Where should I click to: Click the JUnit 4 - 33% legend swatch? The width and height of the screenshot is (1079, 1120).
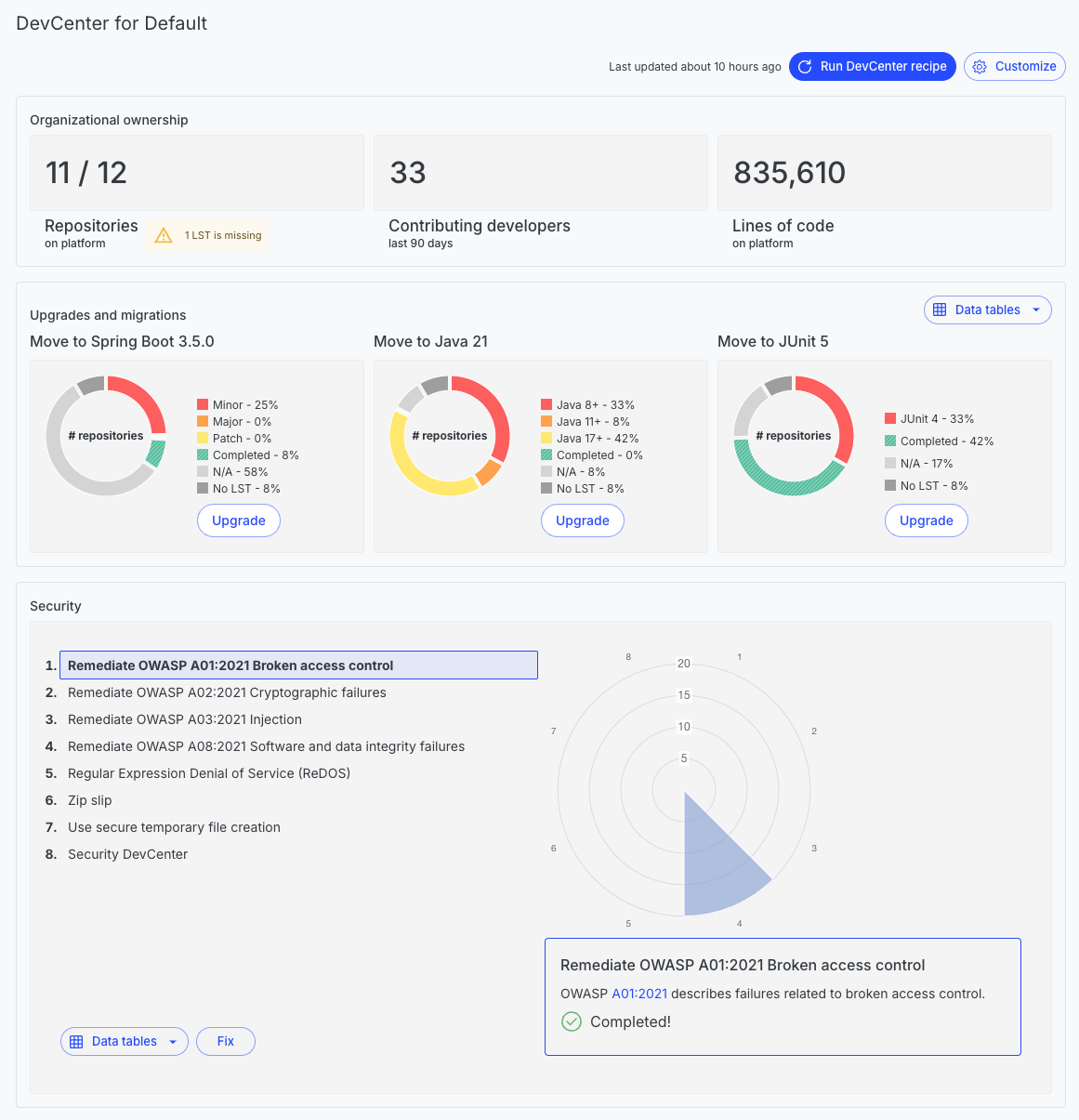890,418
